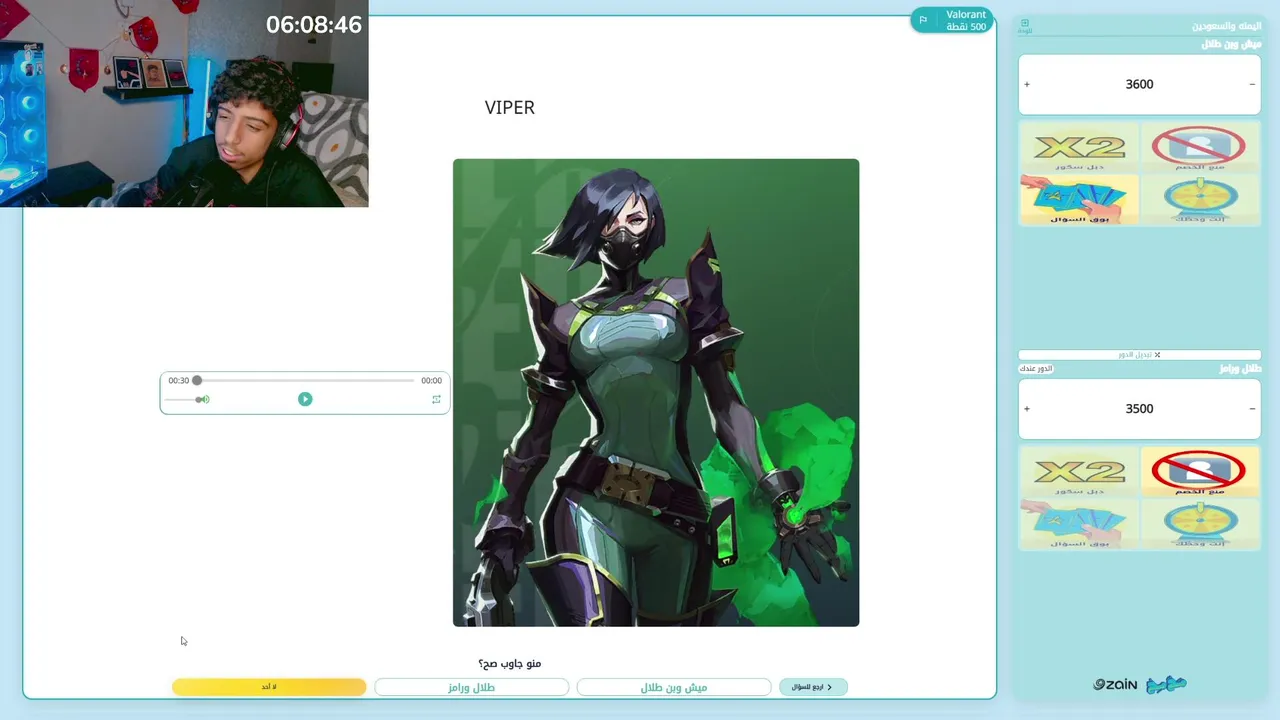Click the game title at sidebar top
The width and height of the screenshot is (1280, 720).
[x=1226, y=26]
